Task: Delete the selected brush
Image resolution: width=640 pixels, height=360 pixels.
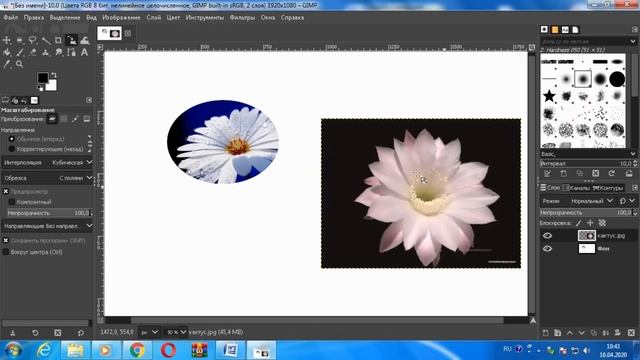Action: tap(596, 173)
